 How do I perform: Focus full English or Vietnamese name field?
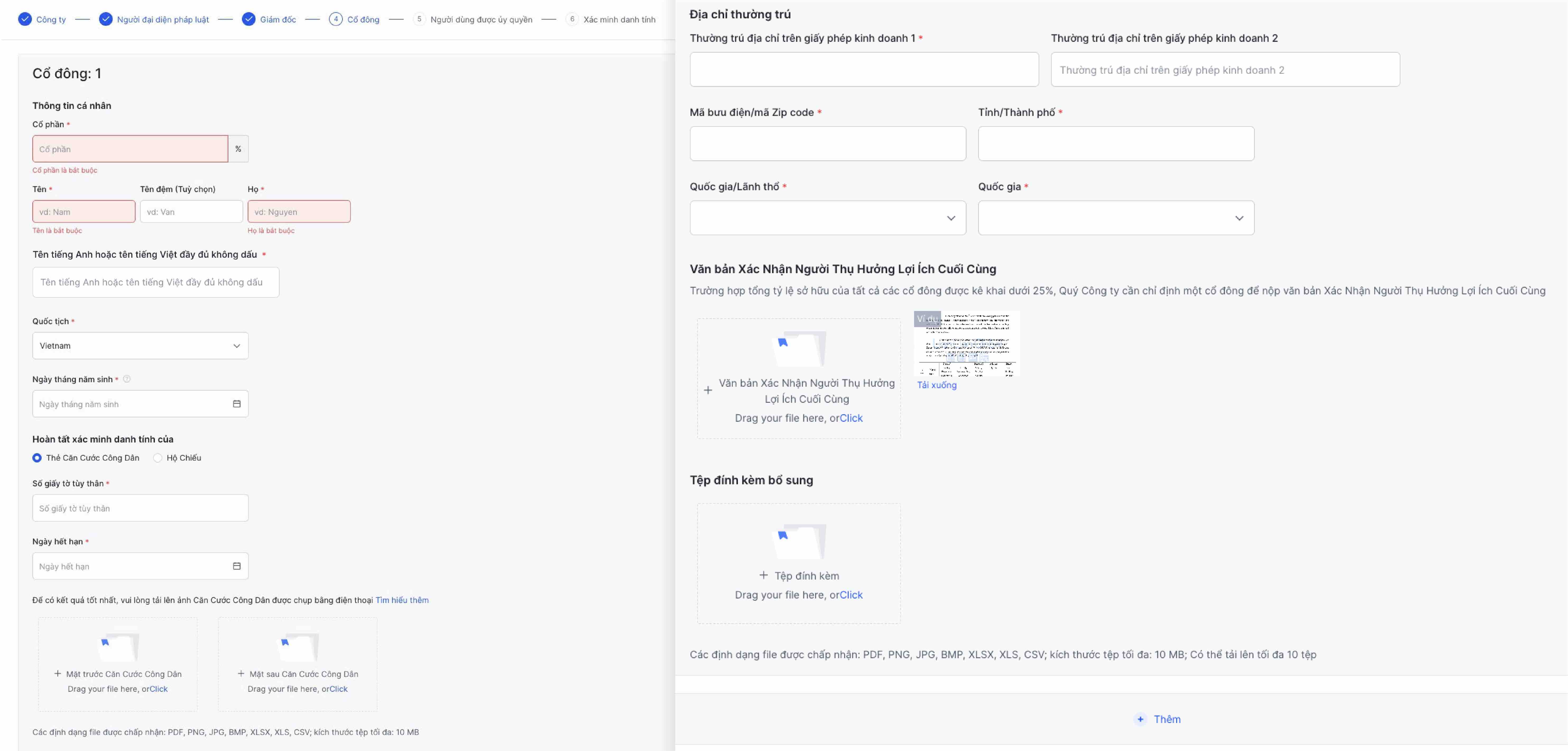pyautogui.click(x=156, y=282)
